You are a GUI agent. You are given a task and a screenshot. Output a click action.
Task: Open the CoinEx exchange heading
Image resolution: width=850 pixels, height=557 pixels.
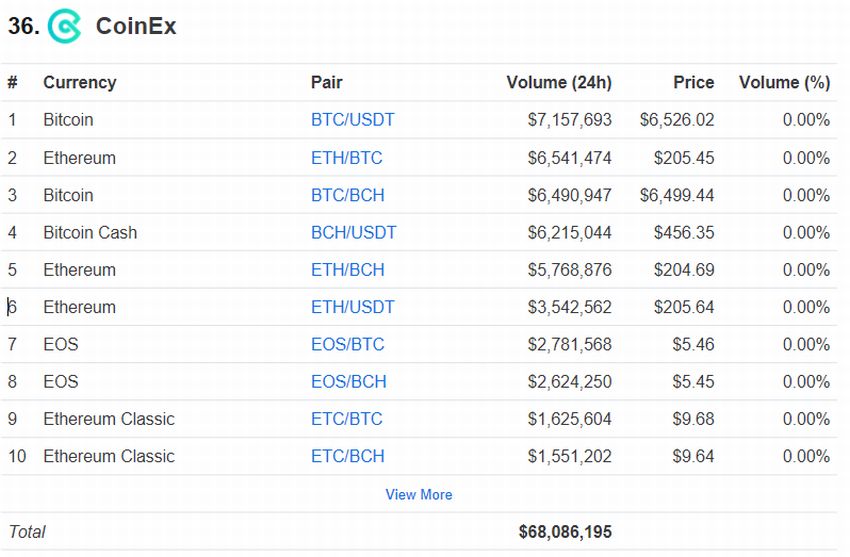click(x=136, y=26)
